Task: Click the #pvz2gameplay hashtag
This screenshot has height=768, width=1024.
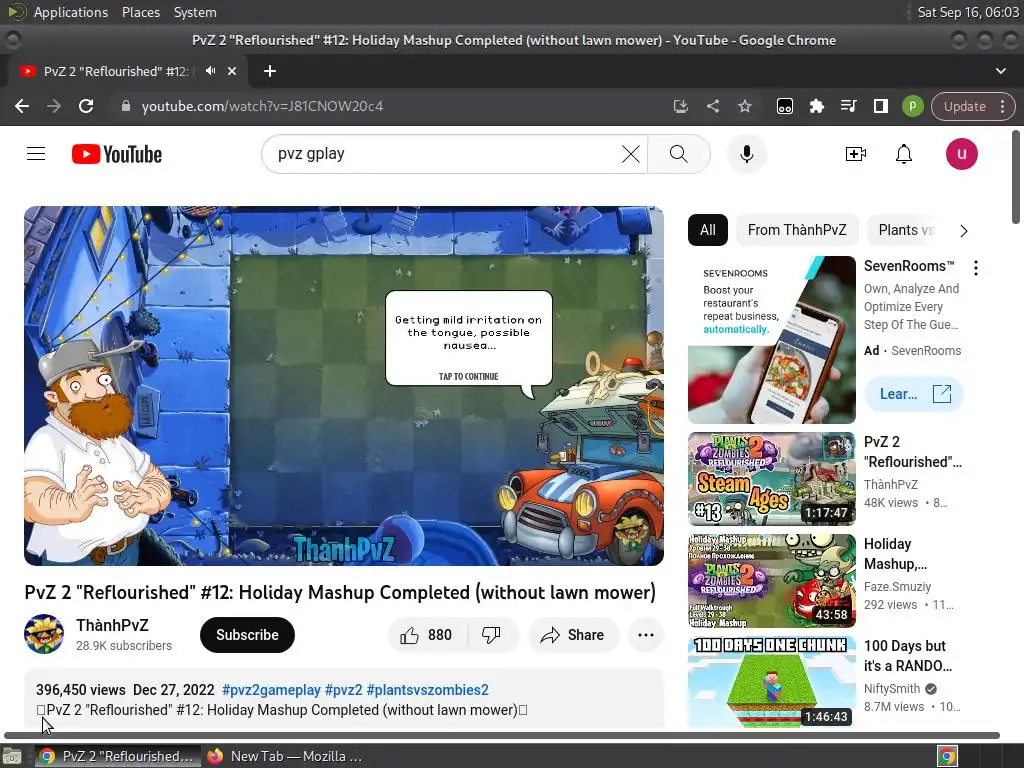Action: pyautogui.click(x=271, y=690)
